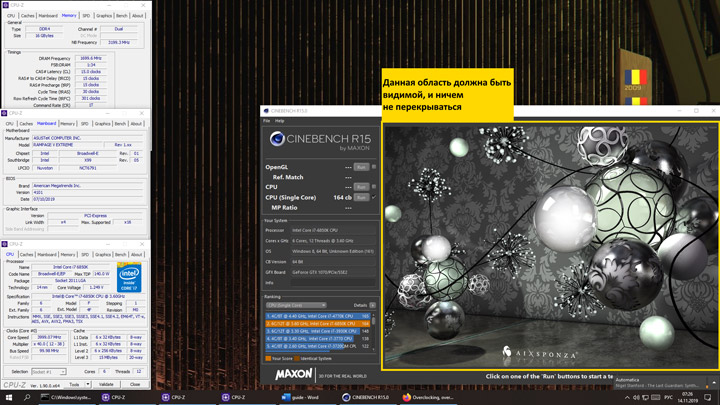Open the Windows Start menu
Image resolution: width=720 pixels, height=405 pixels.
[x=8, y=397]
